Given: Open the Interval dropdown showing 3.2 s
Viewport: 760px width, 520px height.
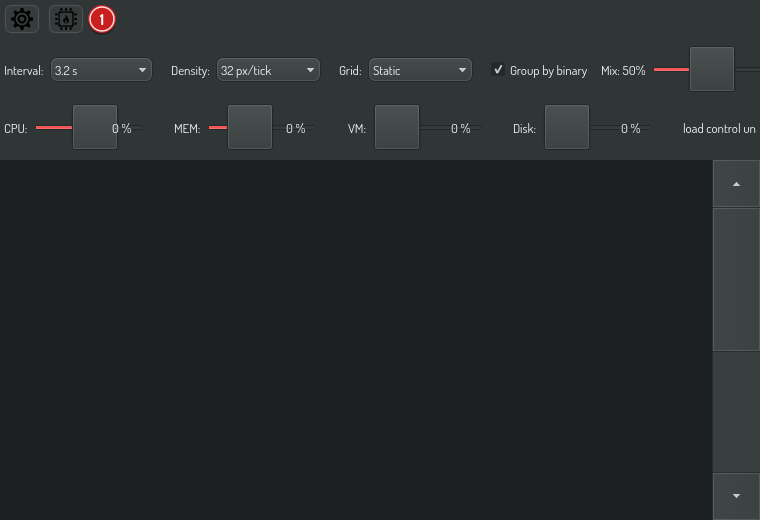Looking at the screenshot, I should click(x=101, y=70).
